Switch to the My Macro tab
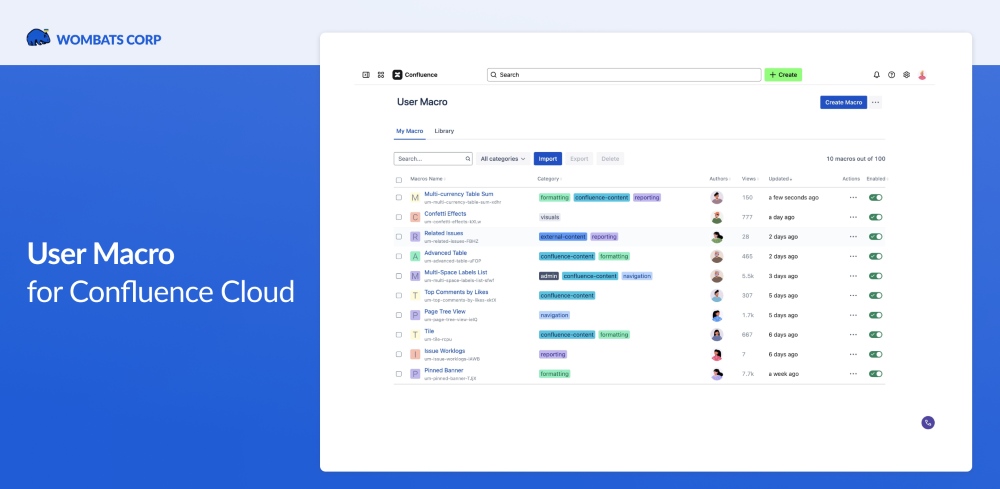The image size is (1000, 489). (x=409, y=131)
